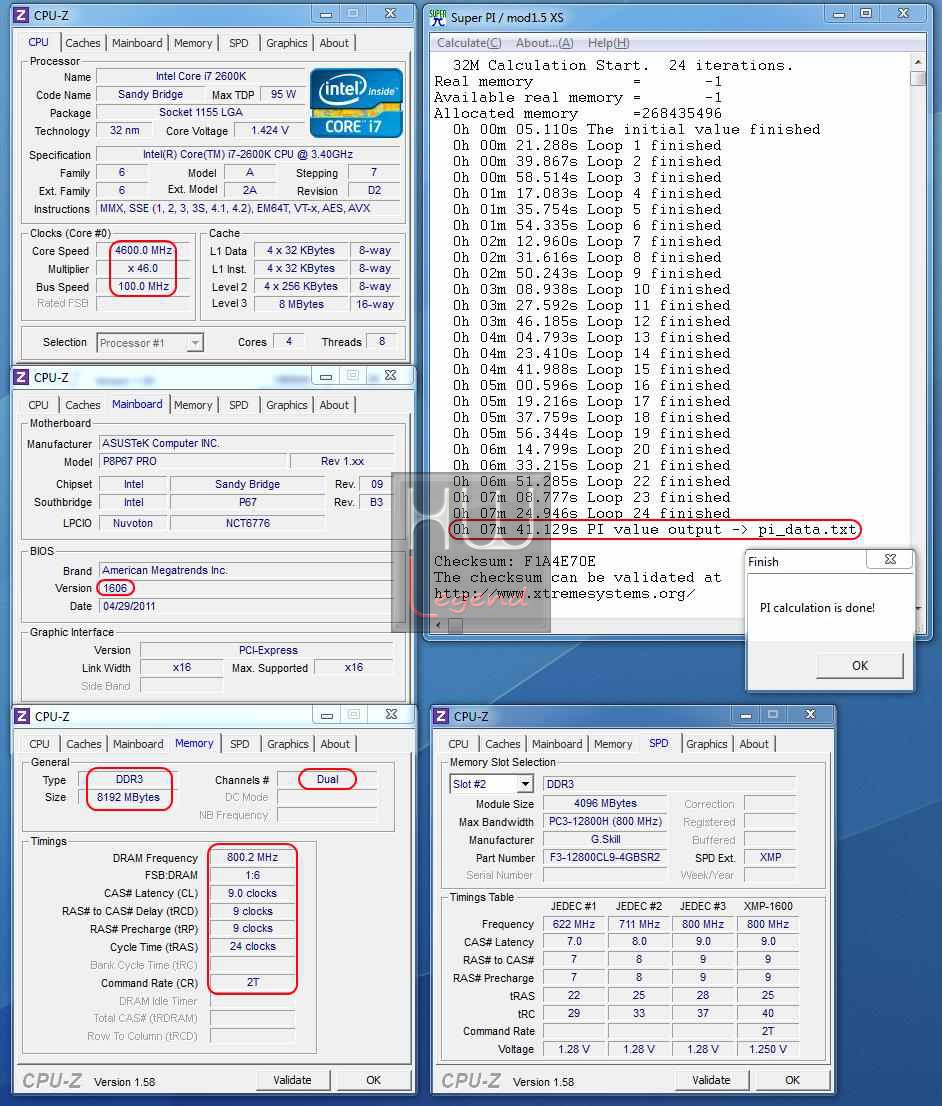Image resolution: width=942 pixels, height=1106 pixels.
Task: Click the CPU-Z icon in the processor window title bar
Action: pos(21,15)
